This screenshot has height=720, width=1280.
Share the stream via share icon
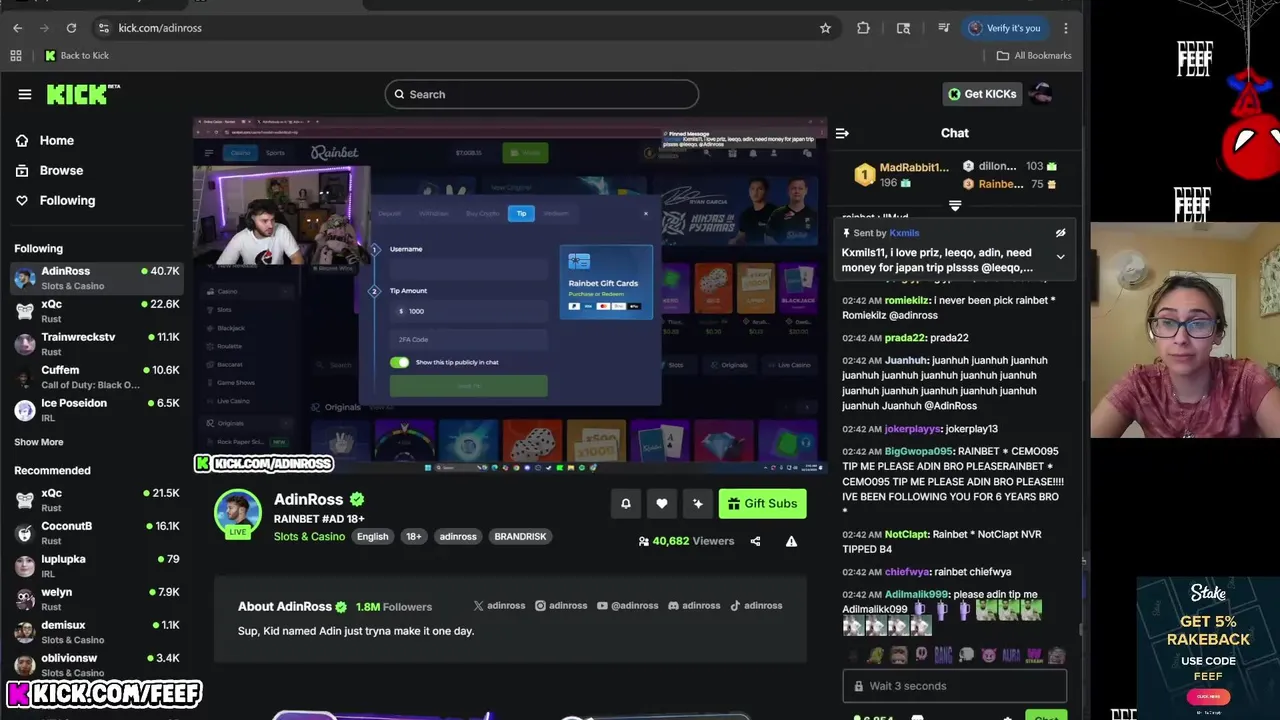click(755, 541)
